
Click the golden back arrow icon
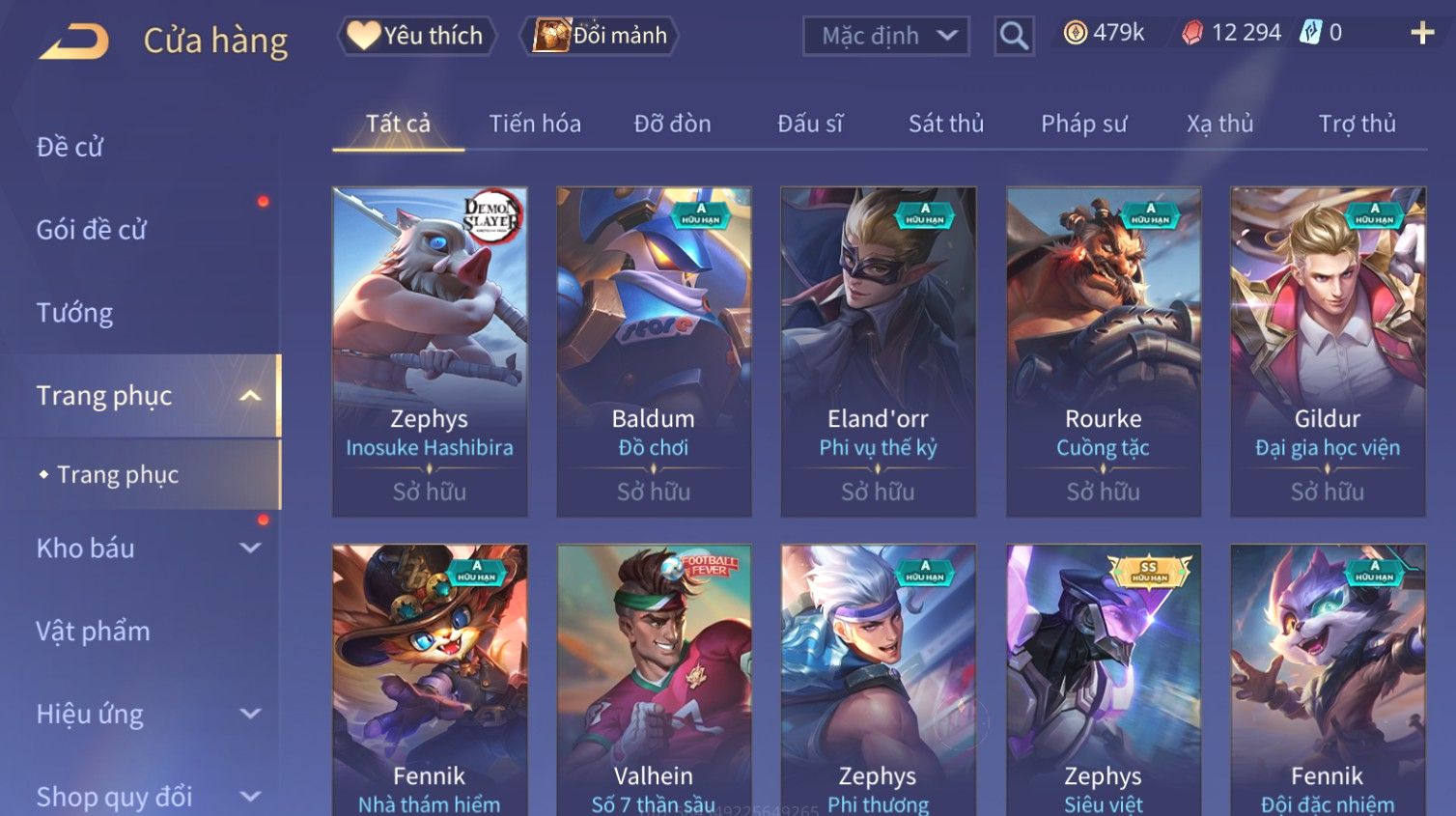click(x=73, y=41)
